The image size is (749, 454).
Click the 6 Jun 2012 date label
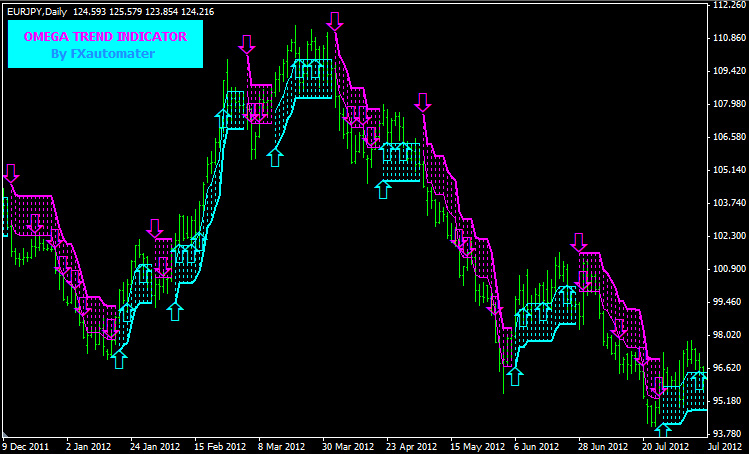536,447
